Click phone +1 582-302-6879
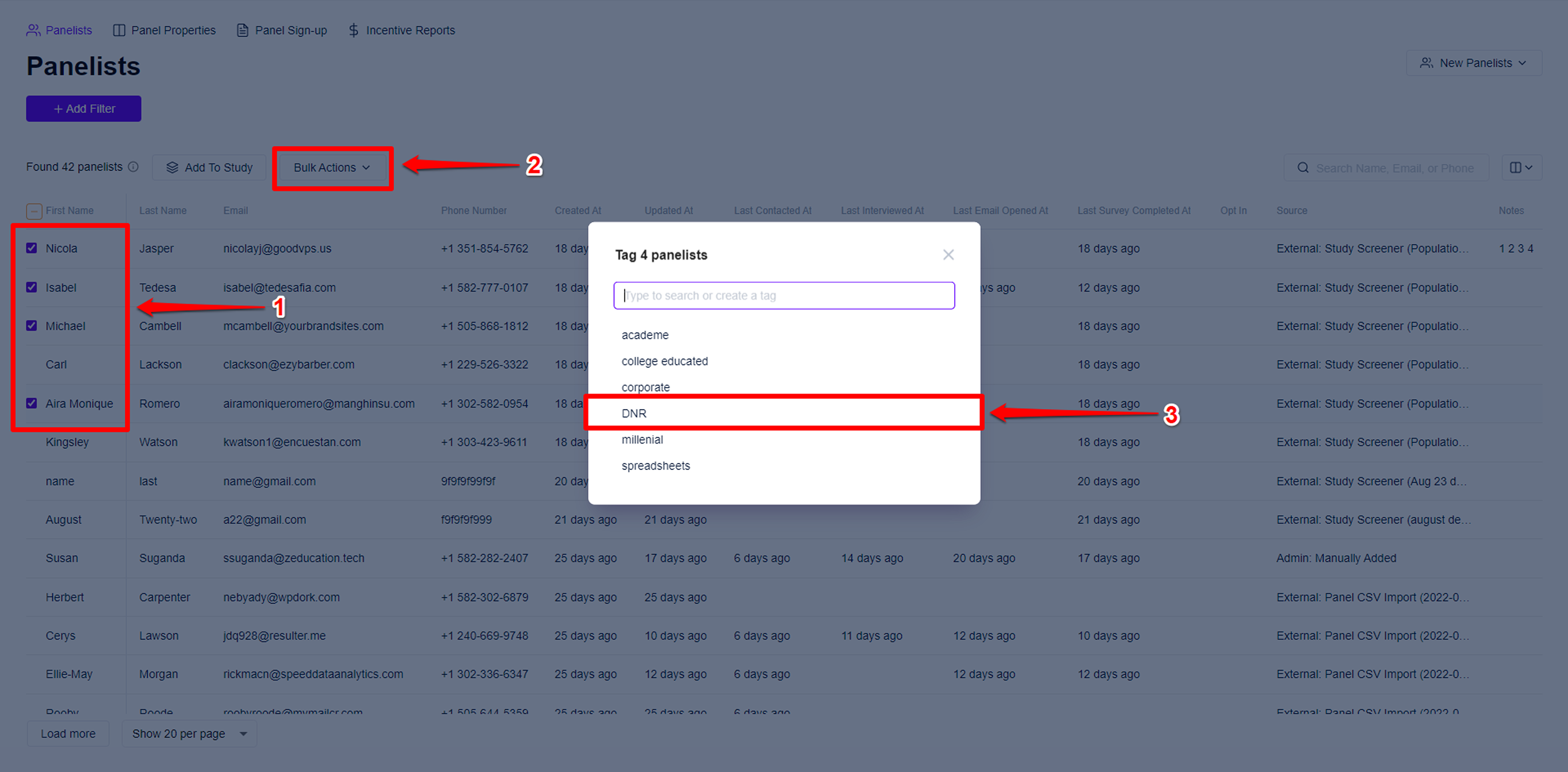The width and height of the screenshot is (1568, 772). [x=485, y=597]
